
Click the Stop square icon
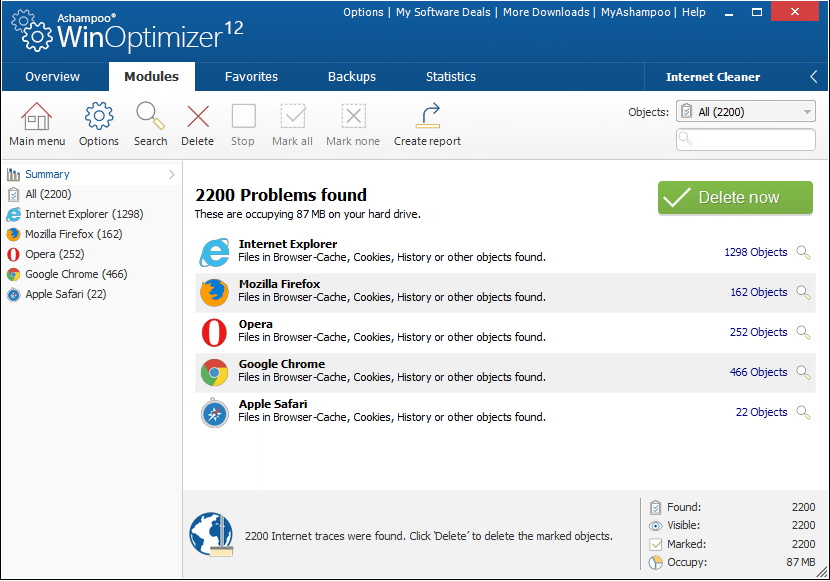(x=243, y=116)
